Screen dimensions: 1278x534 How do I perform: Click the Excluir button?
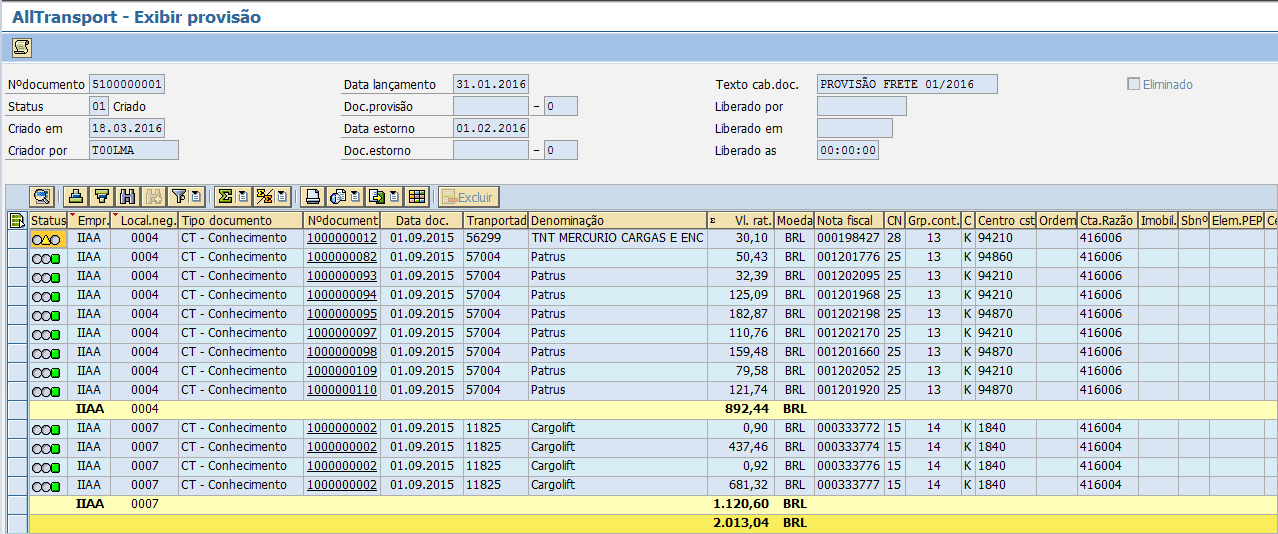tap(468, 197)
